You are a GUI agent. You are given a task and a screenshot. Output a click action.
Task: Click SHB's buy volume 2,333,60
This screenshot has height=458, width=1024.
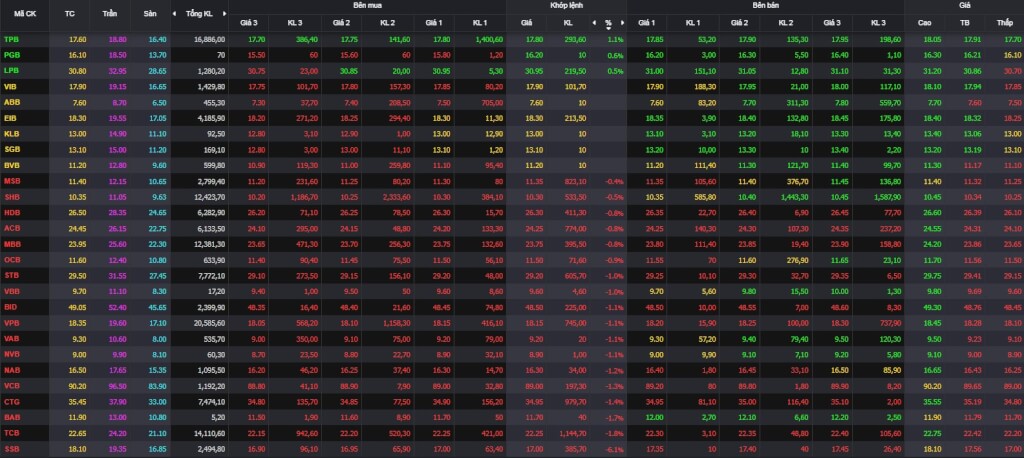tap(396, 197)
